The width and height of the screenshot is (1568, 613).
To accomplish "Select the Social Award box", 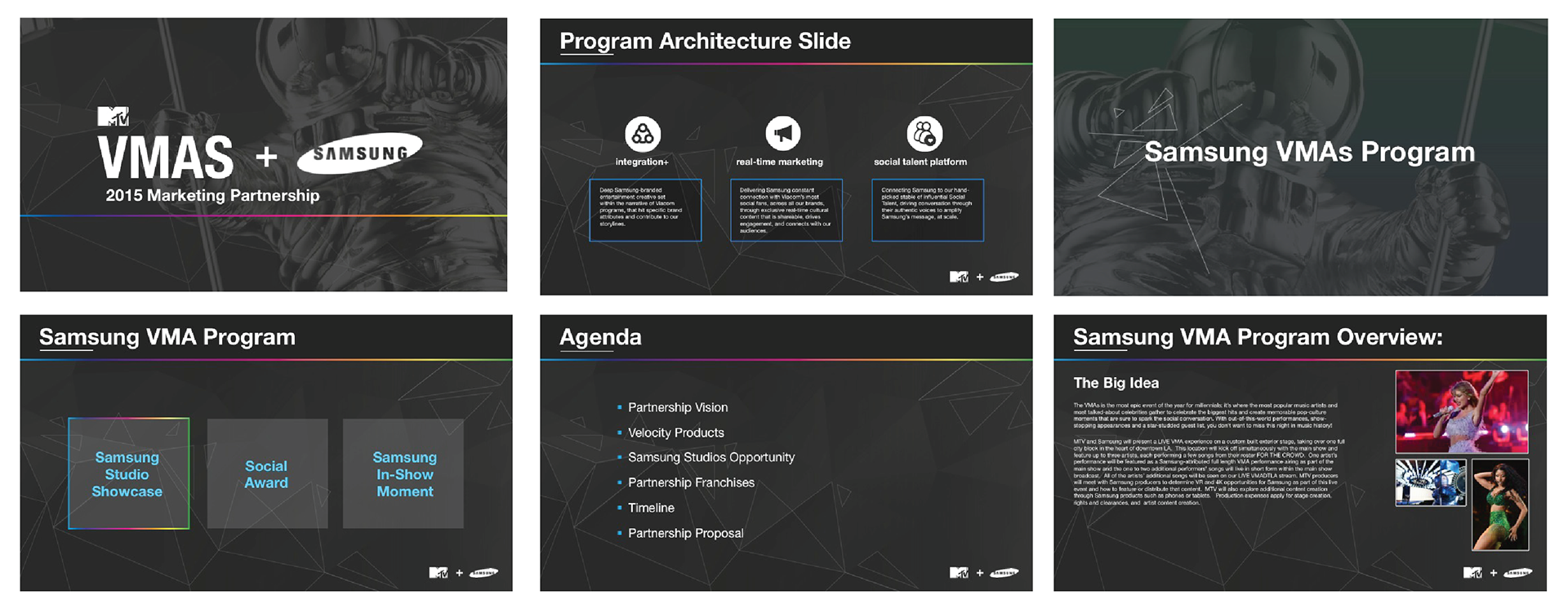I will 267,473.
